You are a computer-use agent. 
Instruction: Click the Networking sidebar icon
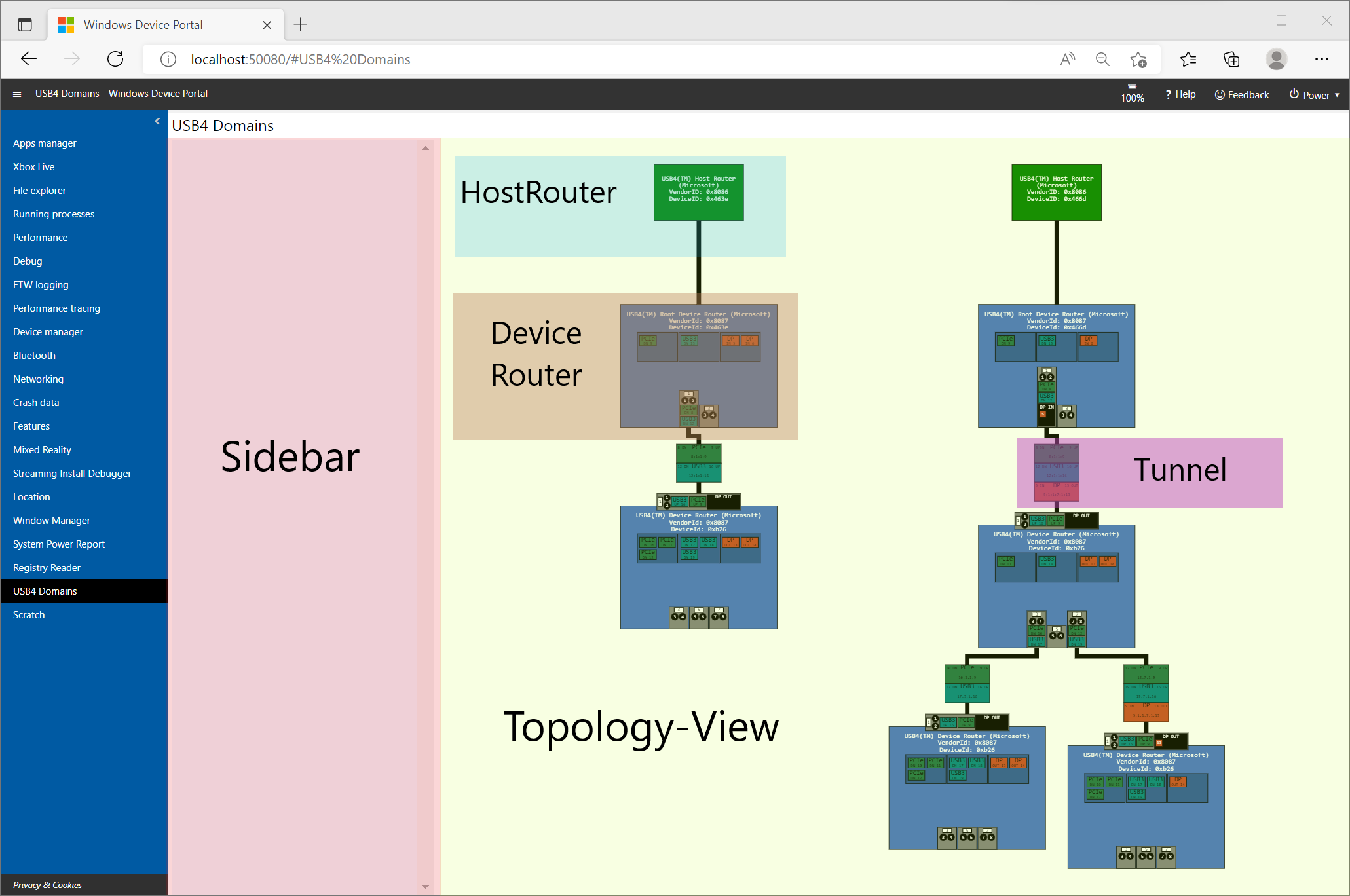click(x=38, y=379)
